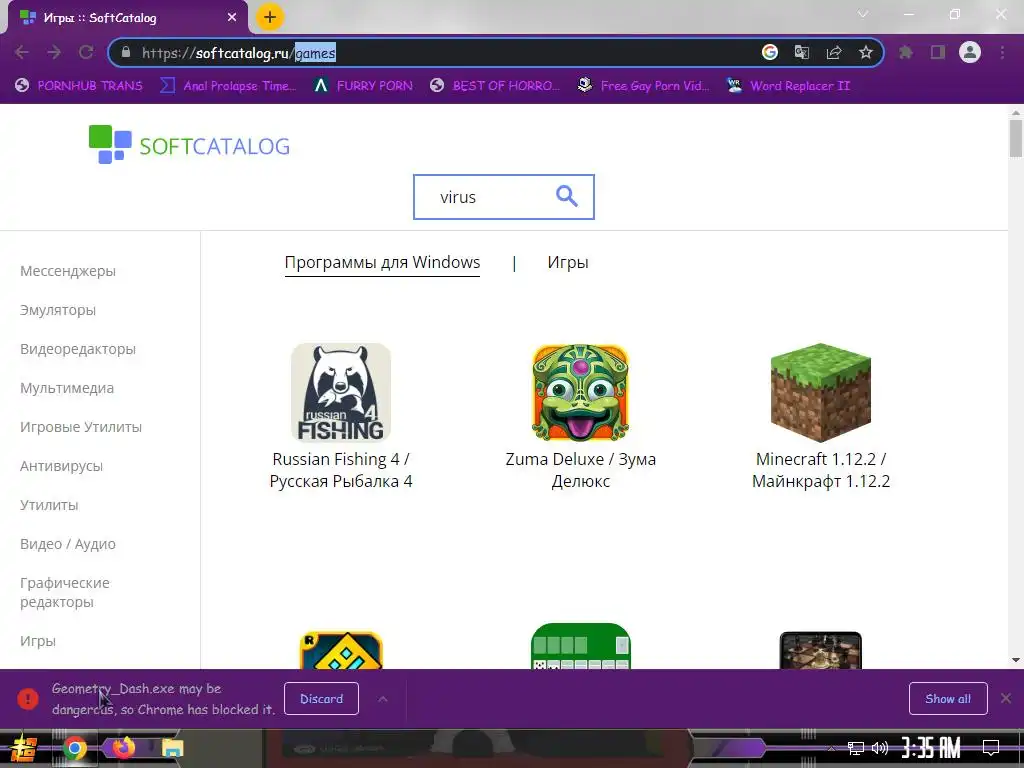This screenshot has width=1024, height=768.
Task: Open Графические редакторы category
Action: coord(65,592)
